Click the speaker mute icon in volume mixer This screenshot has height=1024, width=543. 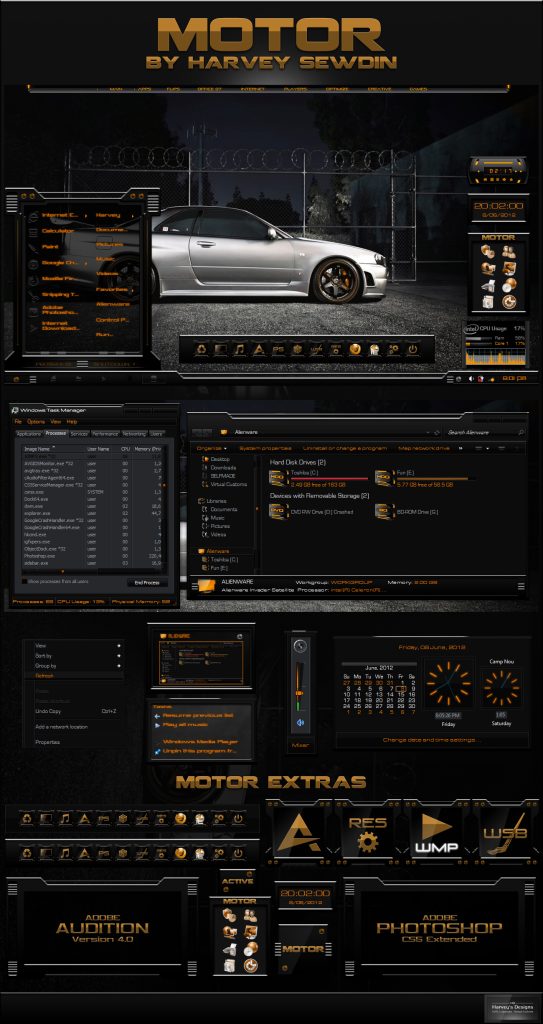301,723
